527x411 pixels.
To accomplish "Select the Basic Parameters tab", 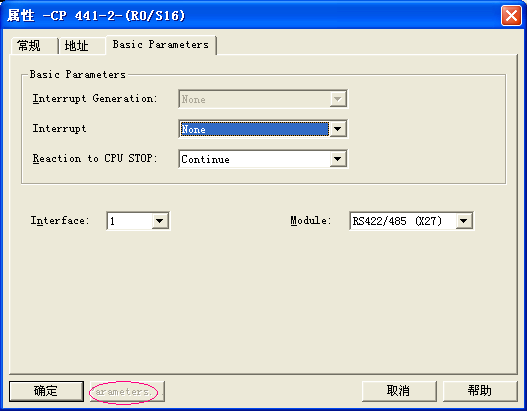I will point(161,44).
